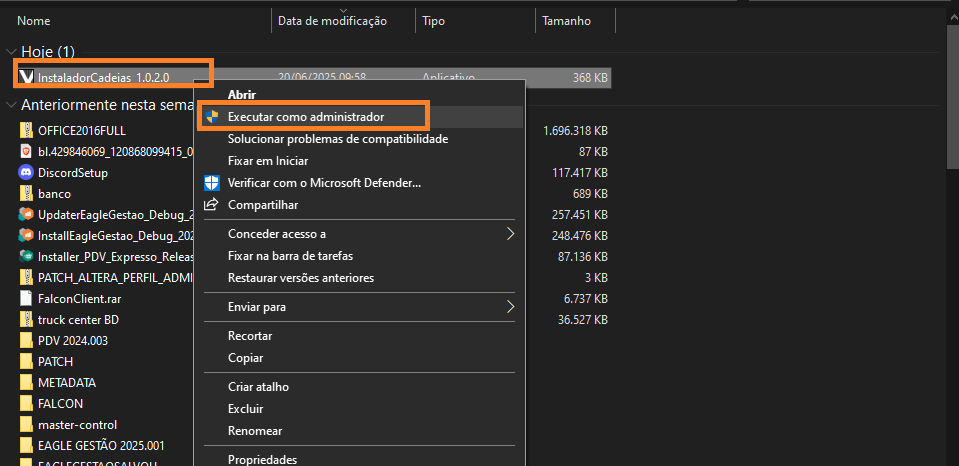Viewport: 959px width, 466px height.
Task: Click the Microsoft Defender shield icon
Action: tap(211, 183)
